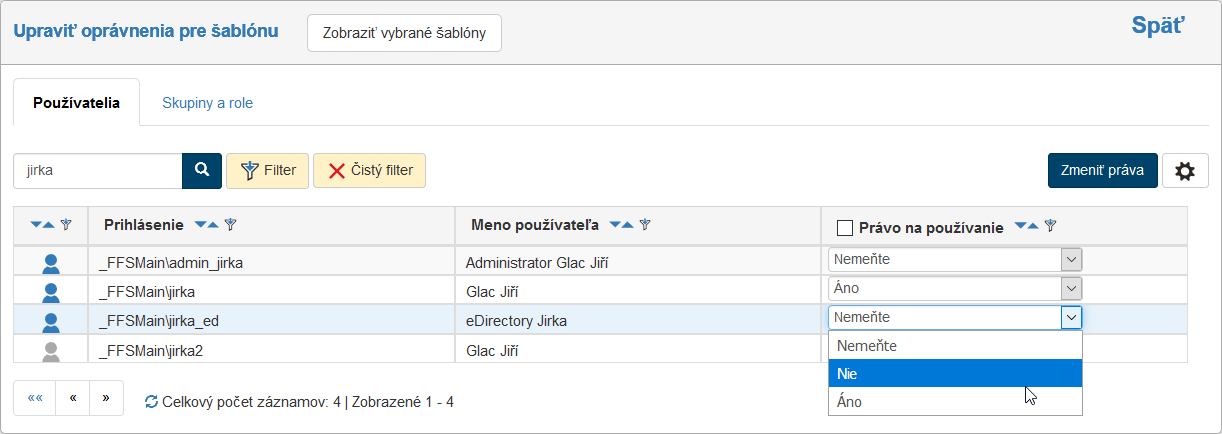Choose 'Nie' in the open dropdown list
Screen dimensions: 1222x434
(x=955, y=374)
